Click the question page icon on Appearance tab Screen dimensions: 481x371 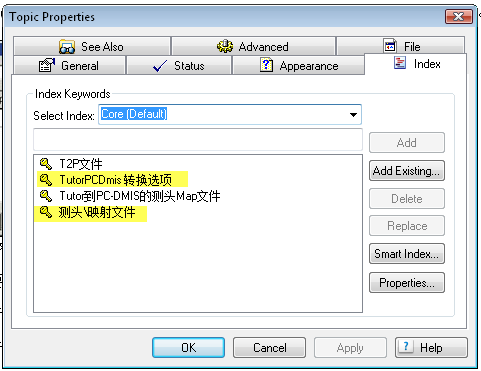point(266,65)
